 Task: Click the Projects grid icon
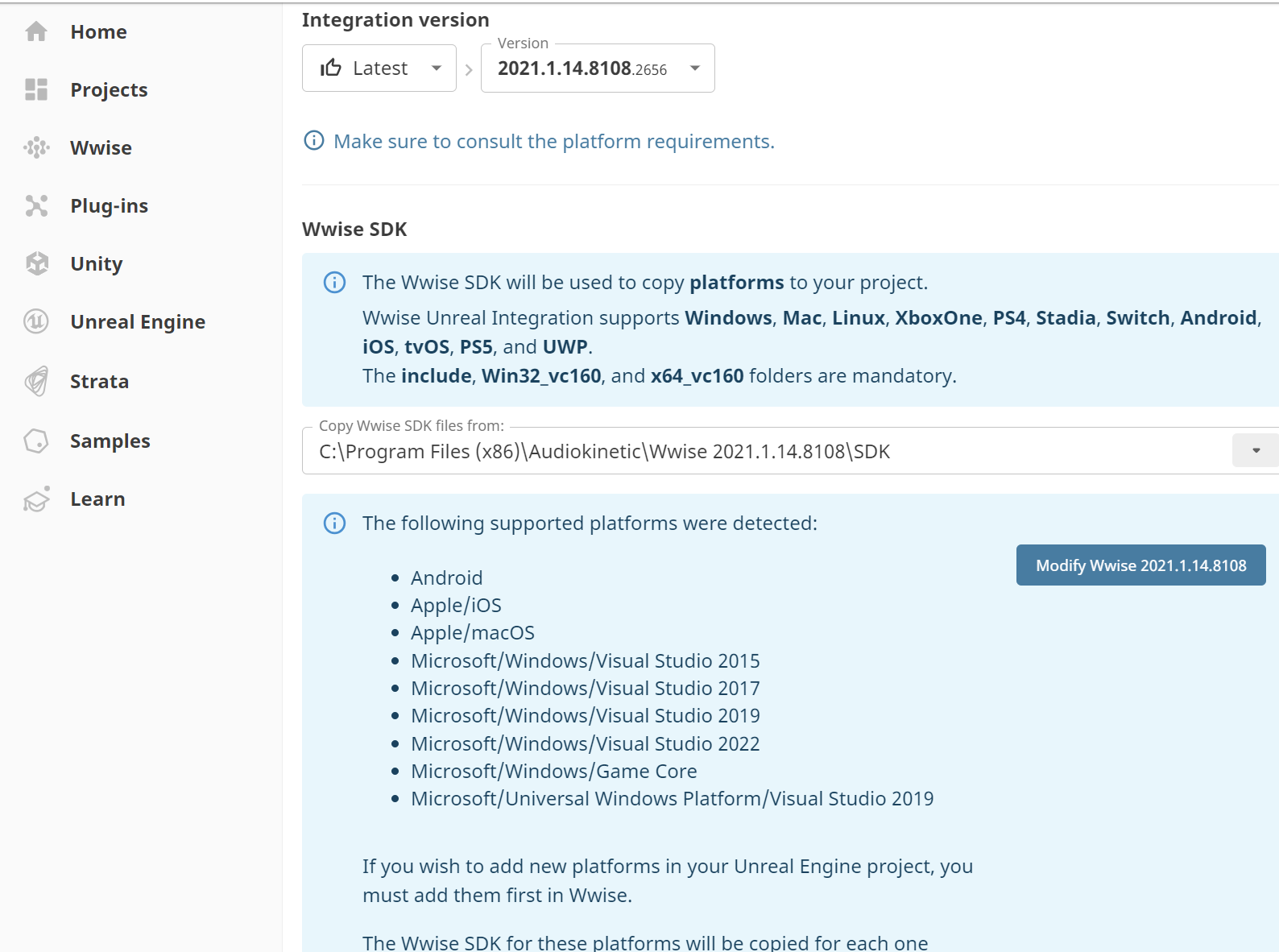(x=36, y=89)
